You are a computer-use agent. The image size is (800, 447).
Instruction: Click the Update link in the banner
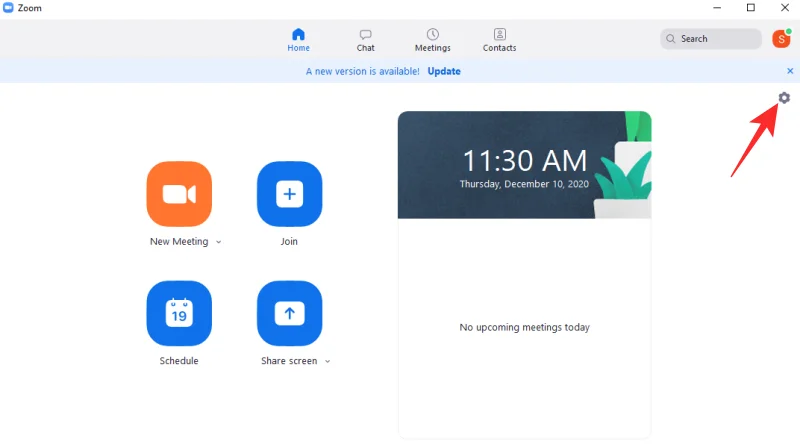pos(444,71)
